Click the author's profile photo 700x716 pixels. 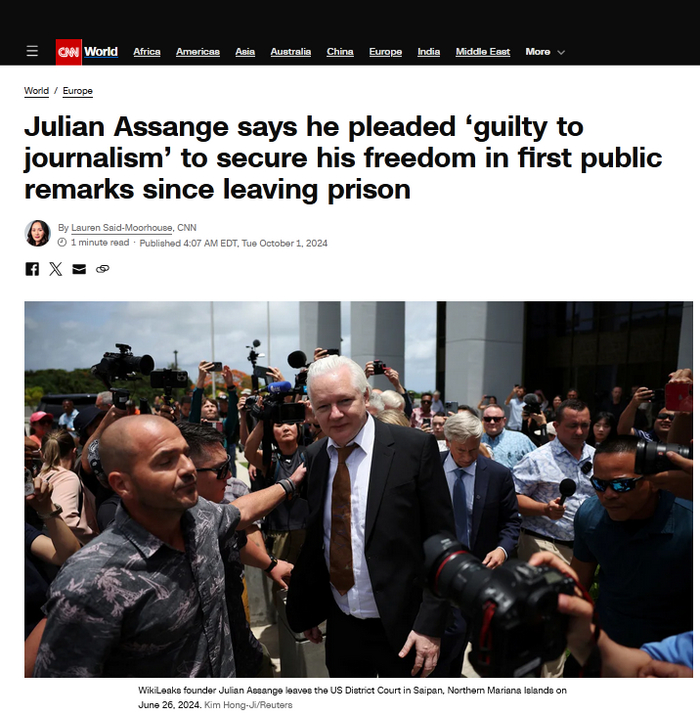37,233
